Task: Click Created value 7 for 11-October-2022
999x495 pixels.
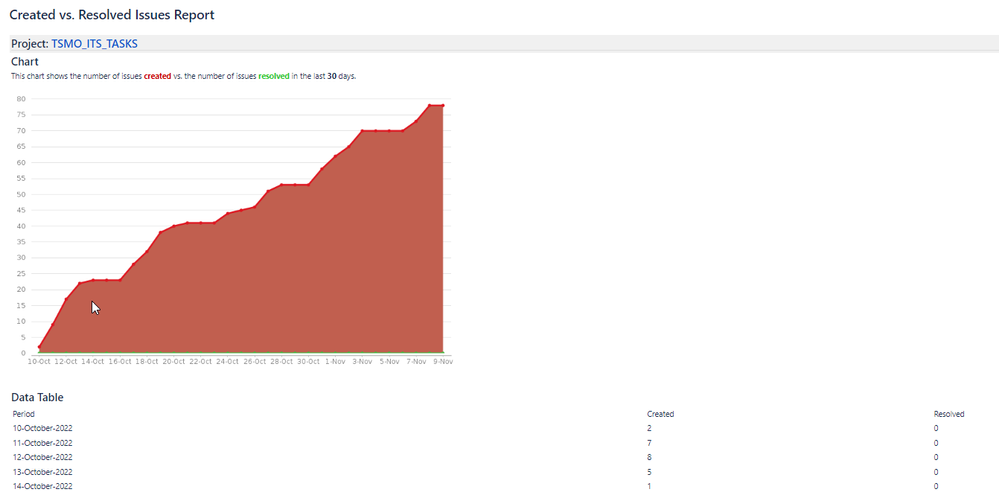Action: coord(649,443)
